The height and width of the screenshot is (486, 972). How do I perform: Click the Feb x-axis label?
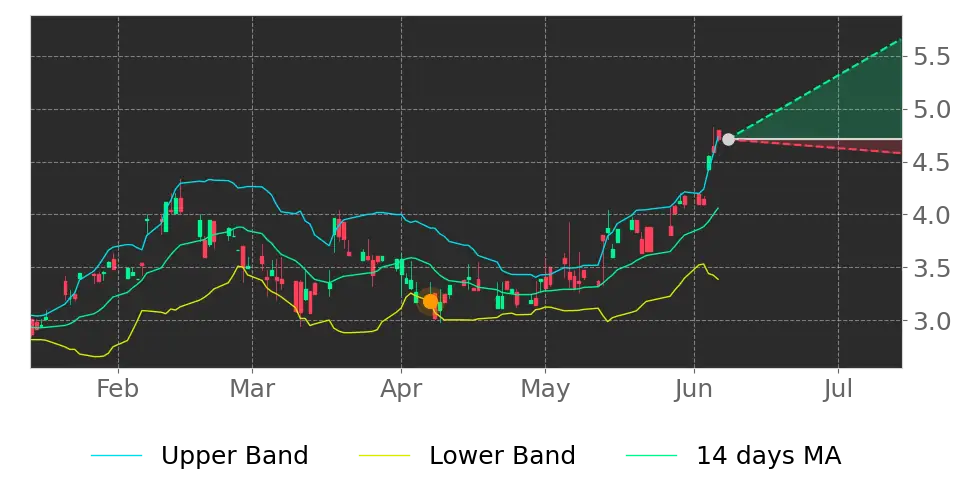pos(118,389)
